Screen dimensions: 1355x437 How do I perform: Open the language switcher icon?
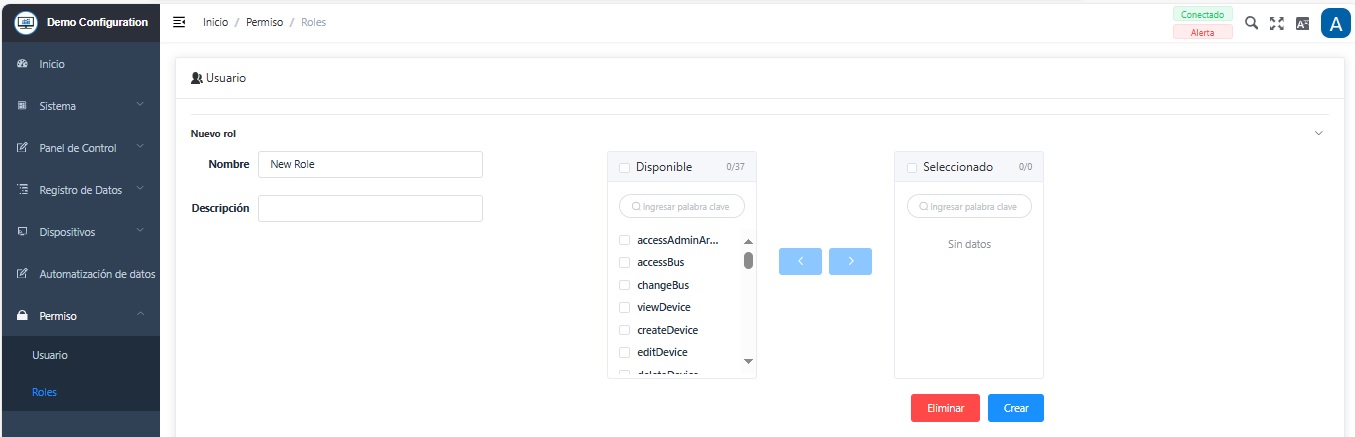pos(1302,23)
